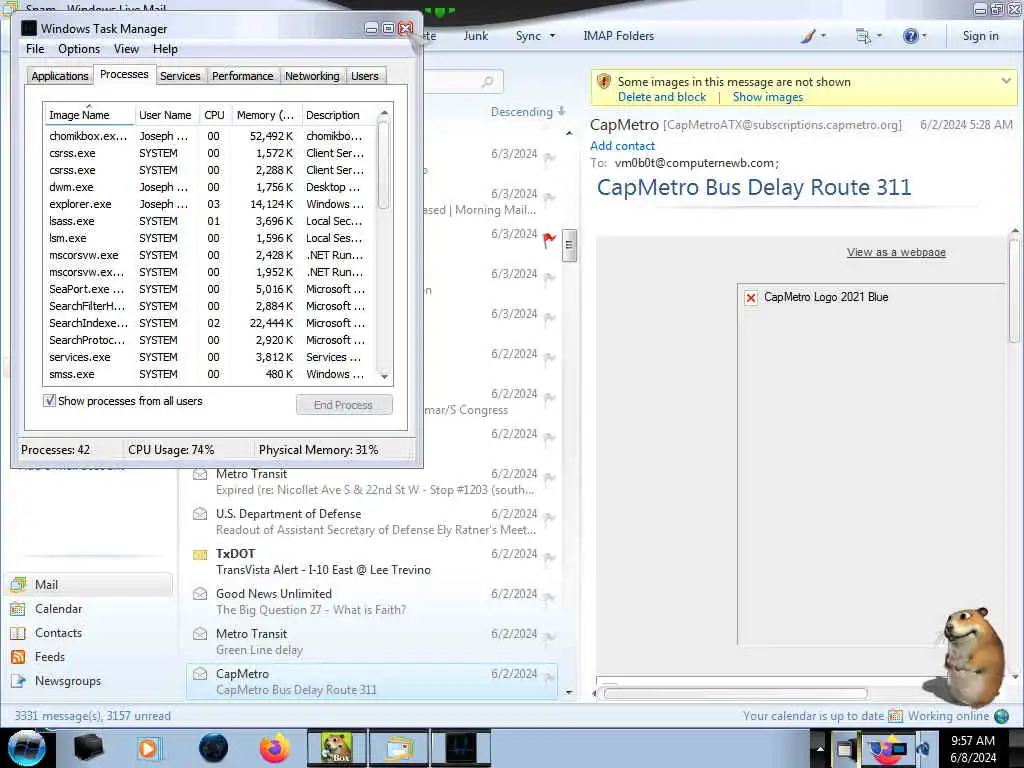This screenshot has width=1024, height=768.
Task: Click Add contact link
Action: click(x=622, y=146)
